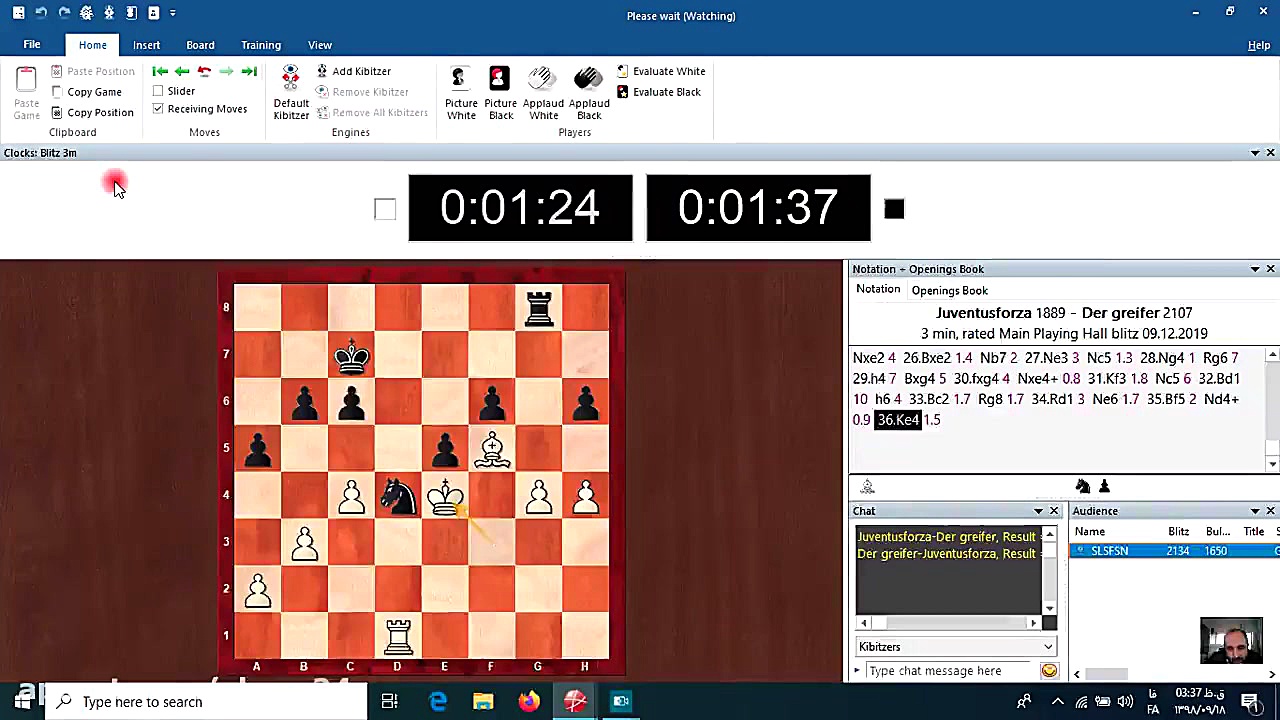1280x720 pixels.
Task: Show hidden system tray icons
Action: (1057, 702)
